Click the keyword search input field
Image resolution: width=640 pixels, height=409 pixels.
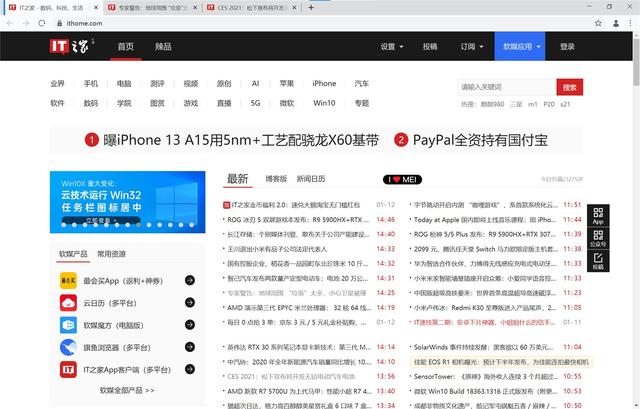click(x=505, y=87)
